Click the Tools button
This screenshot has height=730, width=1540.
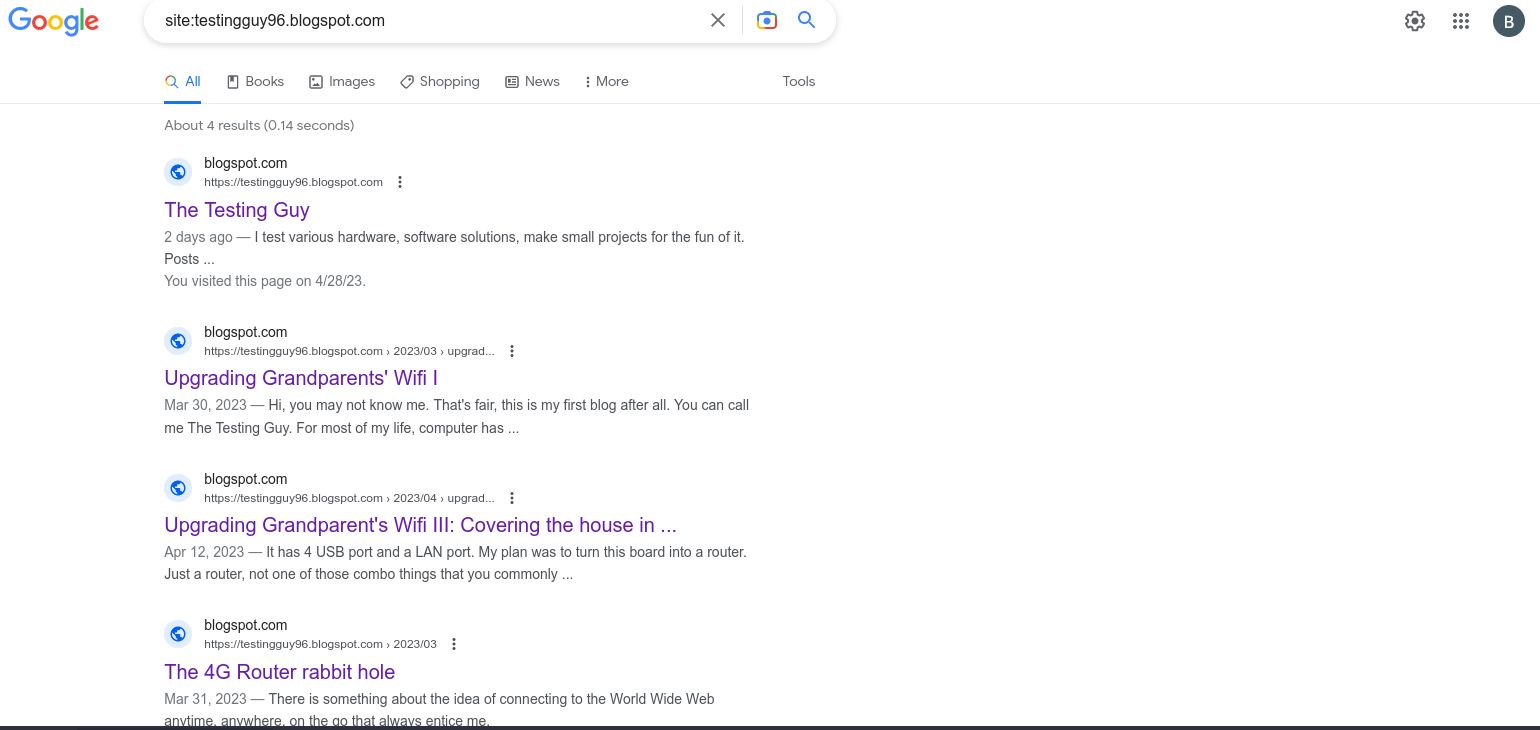point(799,82)
